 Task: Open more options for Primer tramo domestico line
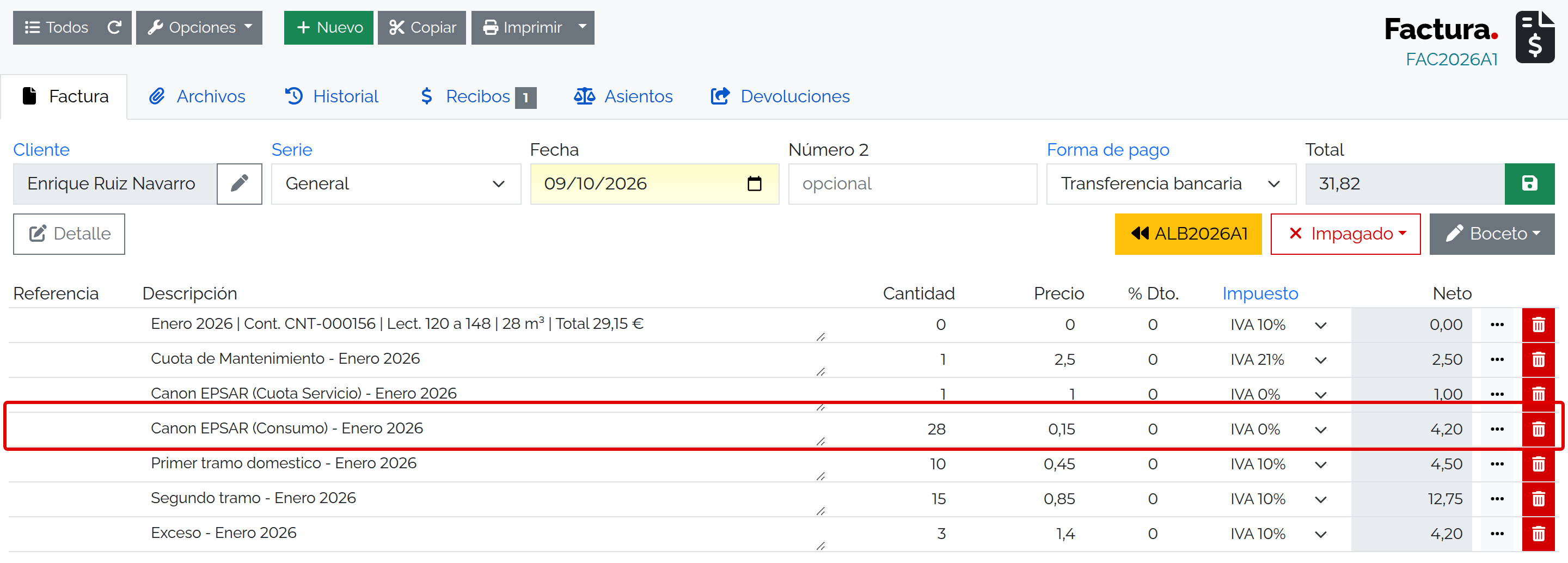click(x=1497, y=464)
